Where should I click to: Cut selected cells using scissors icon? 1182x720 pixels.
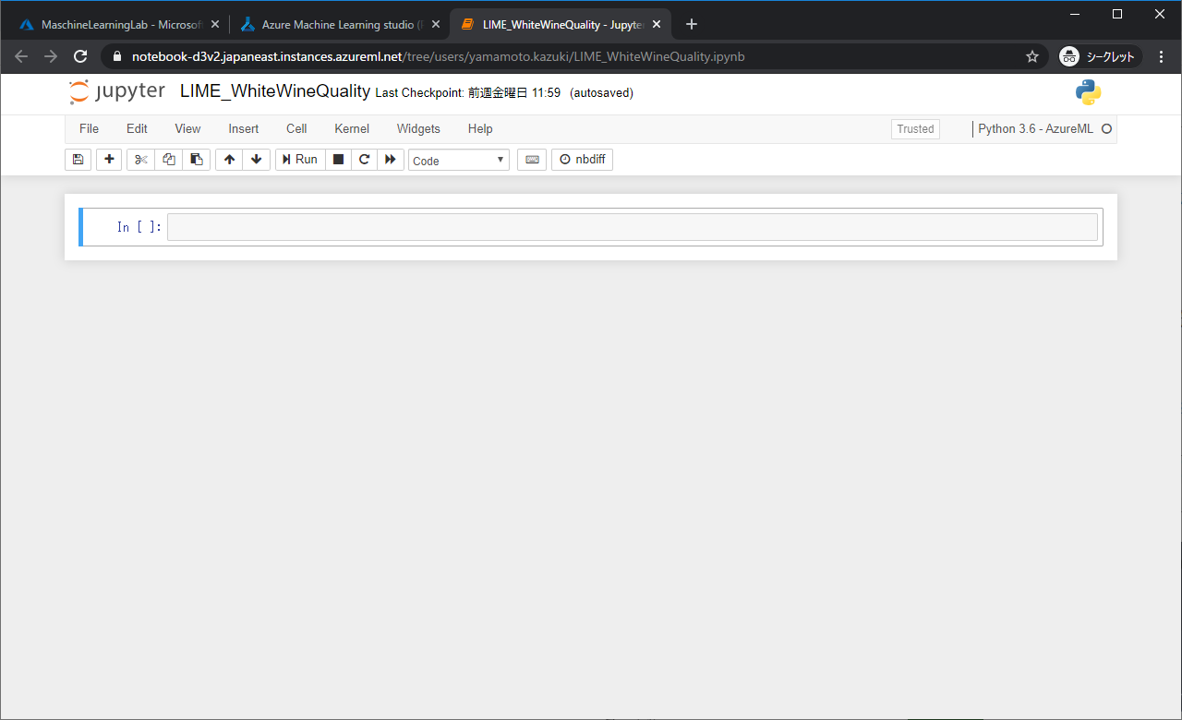(x=141, y=159)
